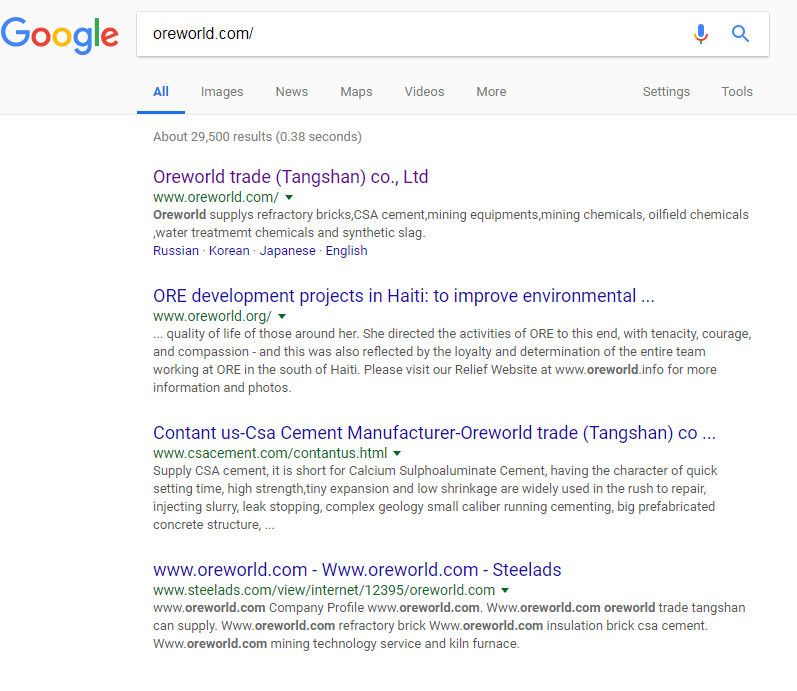Click snippet mentioning 'working at ORE in the south of Haiti'
The height and width of the screenshot is (691, 797).
(x=452, y=360)
